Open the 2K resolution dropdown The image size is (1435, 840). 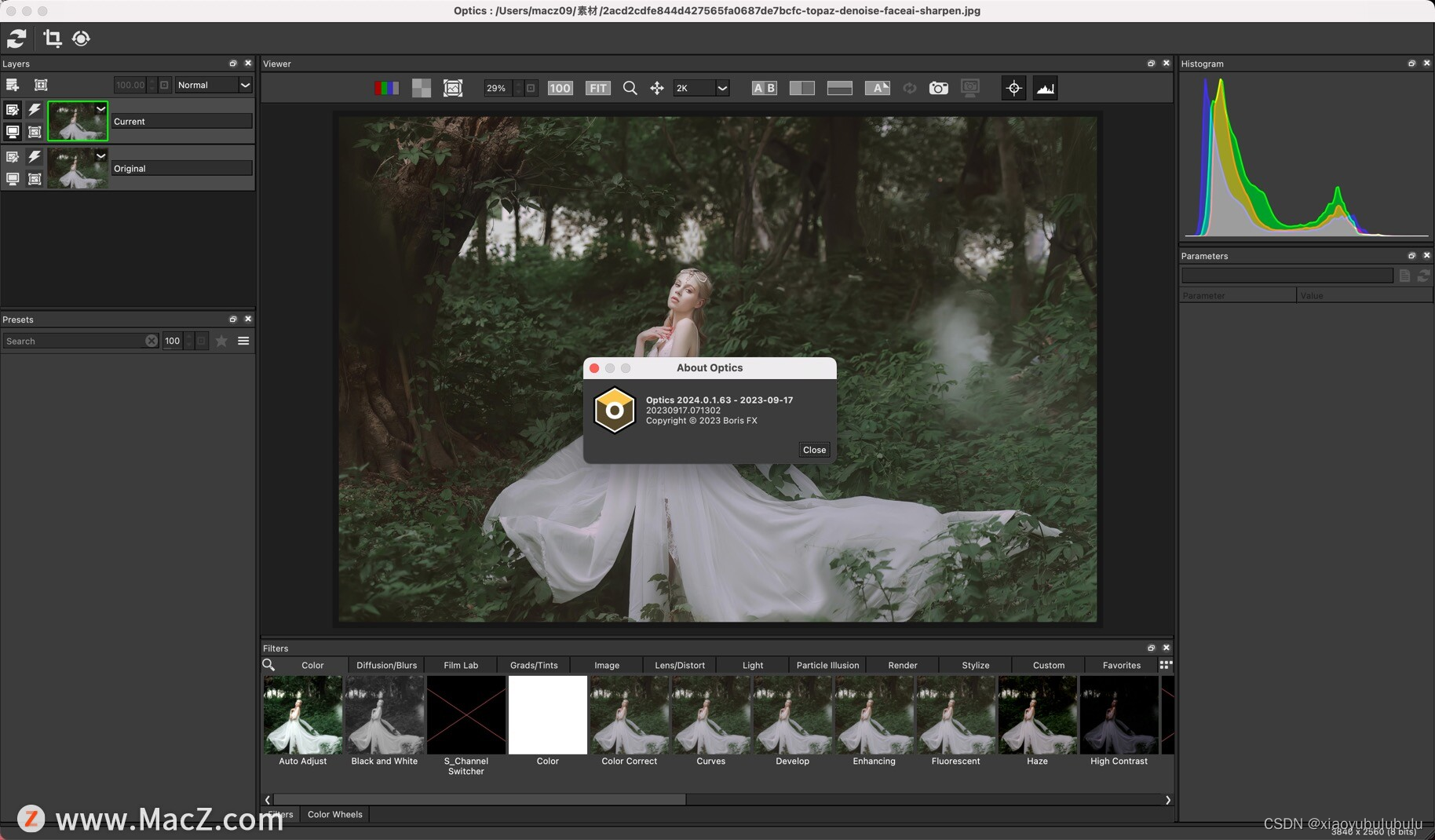click(702, 88)
